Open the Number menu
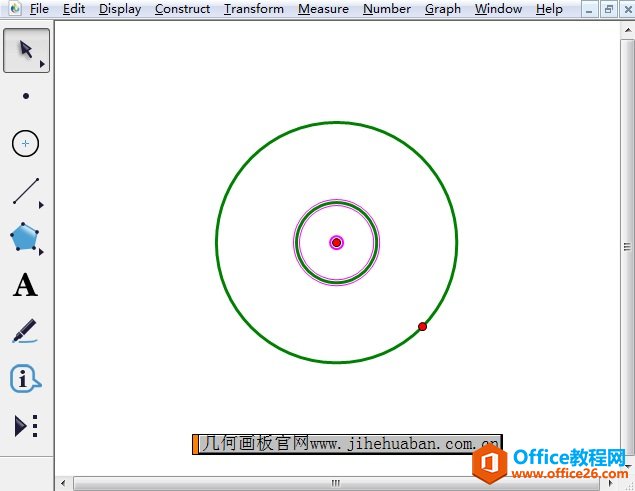Viewport: 635px width, 491px height. [x=387, y=9]
